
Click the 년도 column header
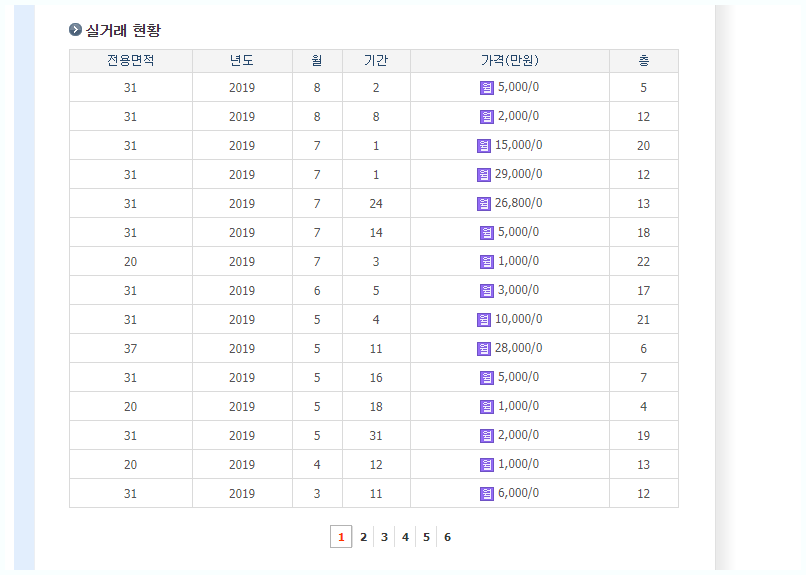pyautogui.click(x=242, y=61)
